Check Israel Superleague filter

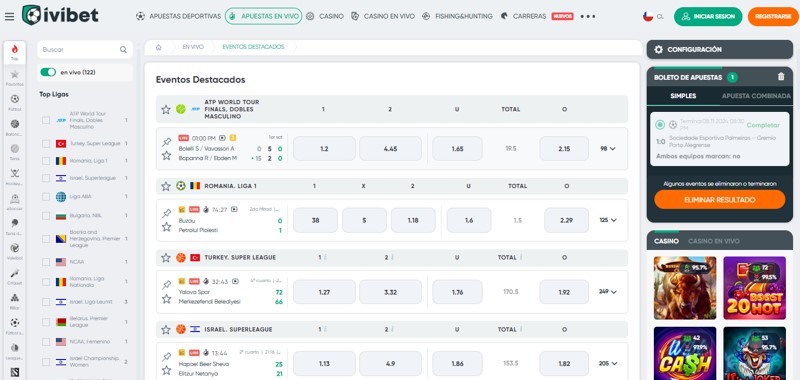tap(46, 179)
